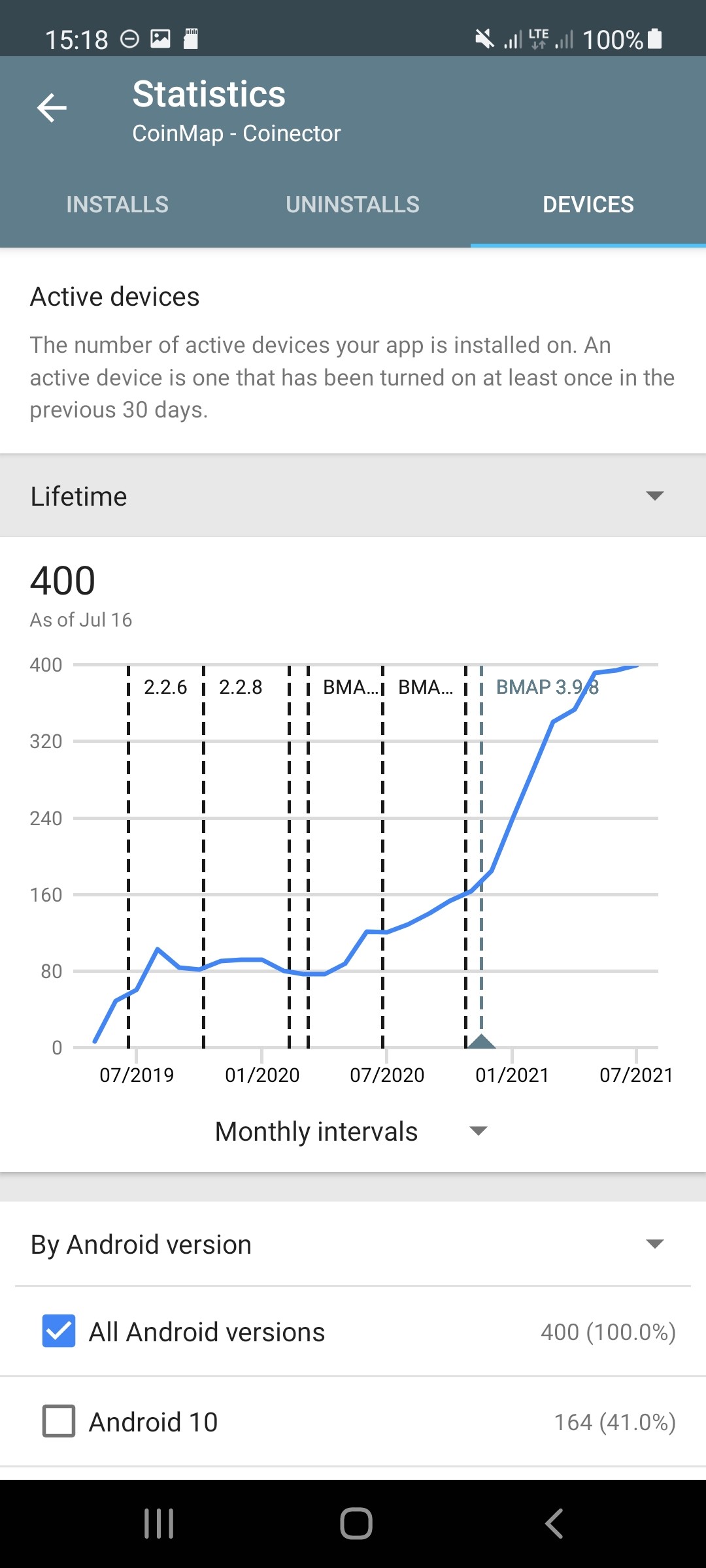This screenshot has width=706, height=1568.
Task: Open the Lifetime time range dropdown
Action: click(x=353, y=496)
